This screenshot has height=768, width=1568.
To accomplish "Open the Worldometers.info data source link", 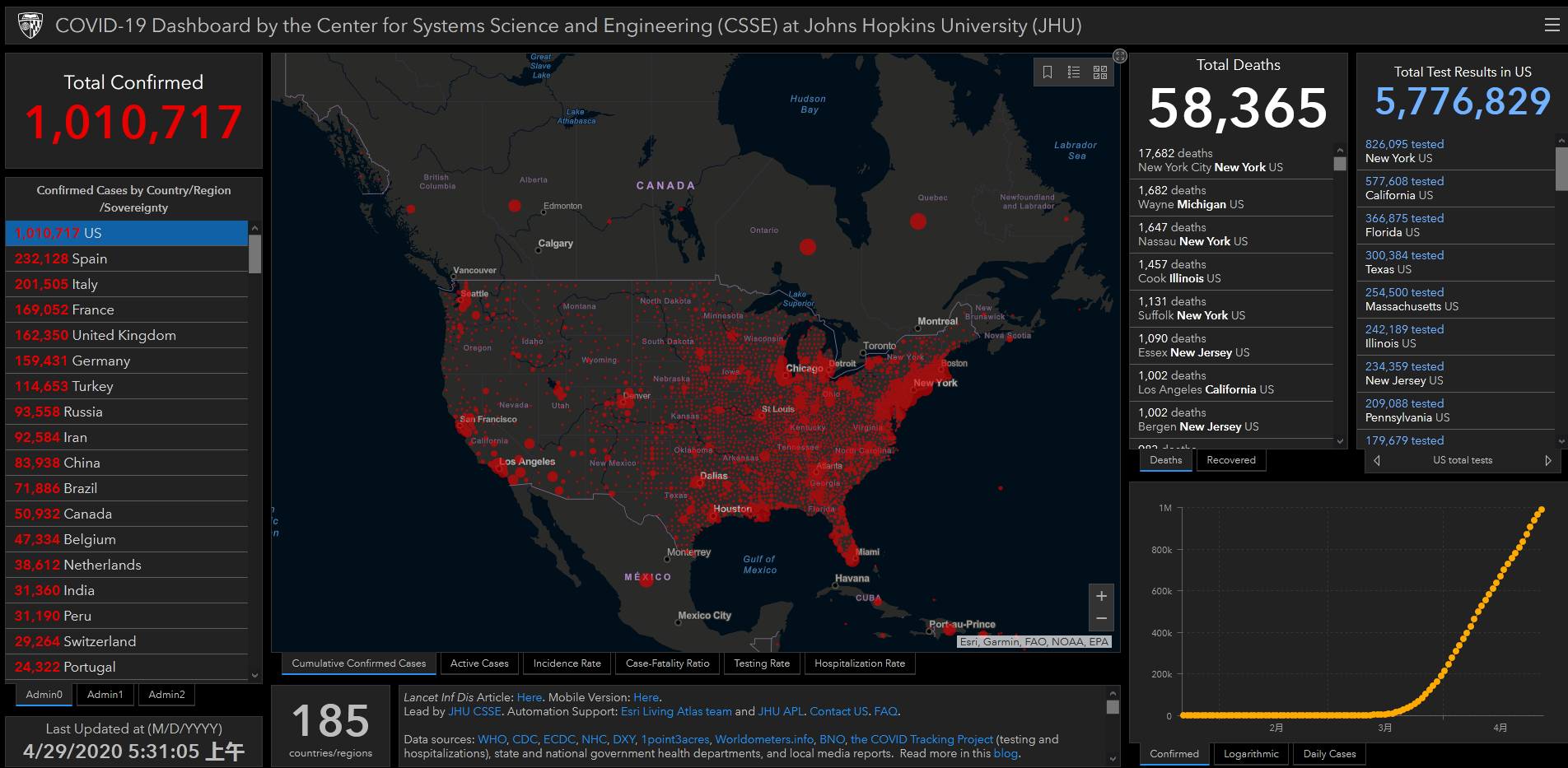I will (x=764, y=739).
